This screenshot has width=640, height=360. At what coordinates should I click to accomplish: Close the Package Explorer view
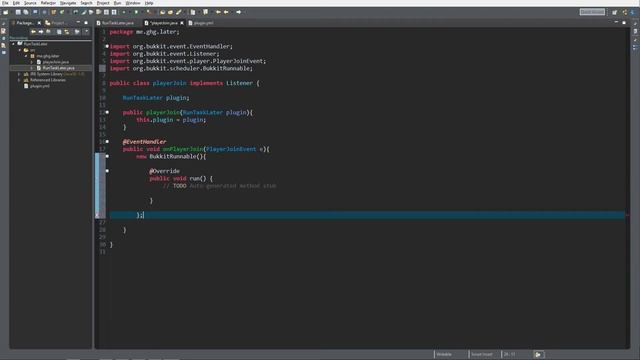[39, 23]
